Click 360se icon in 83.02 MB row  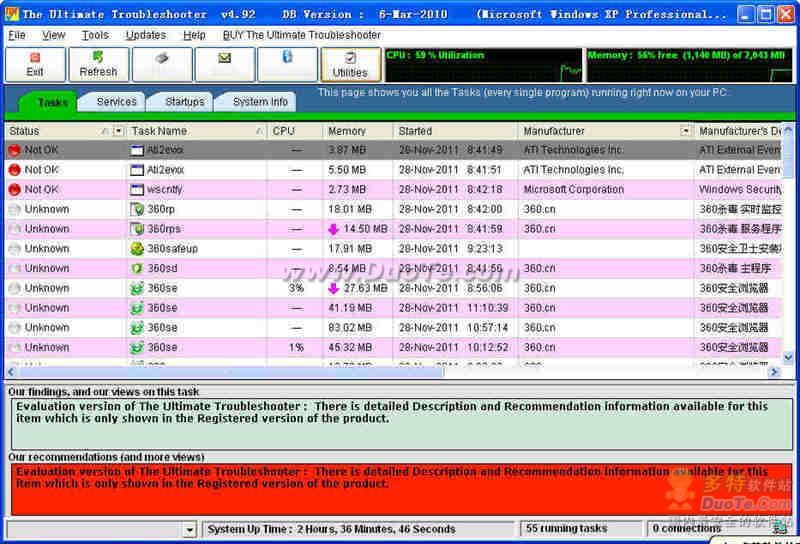tap(137, 328)
